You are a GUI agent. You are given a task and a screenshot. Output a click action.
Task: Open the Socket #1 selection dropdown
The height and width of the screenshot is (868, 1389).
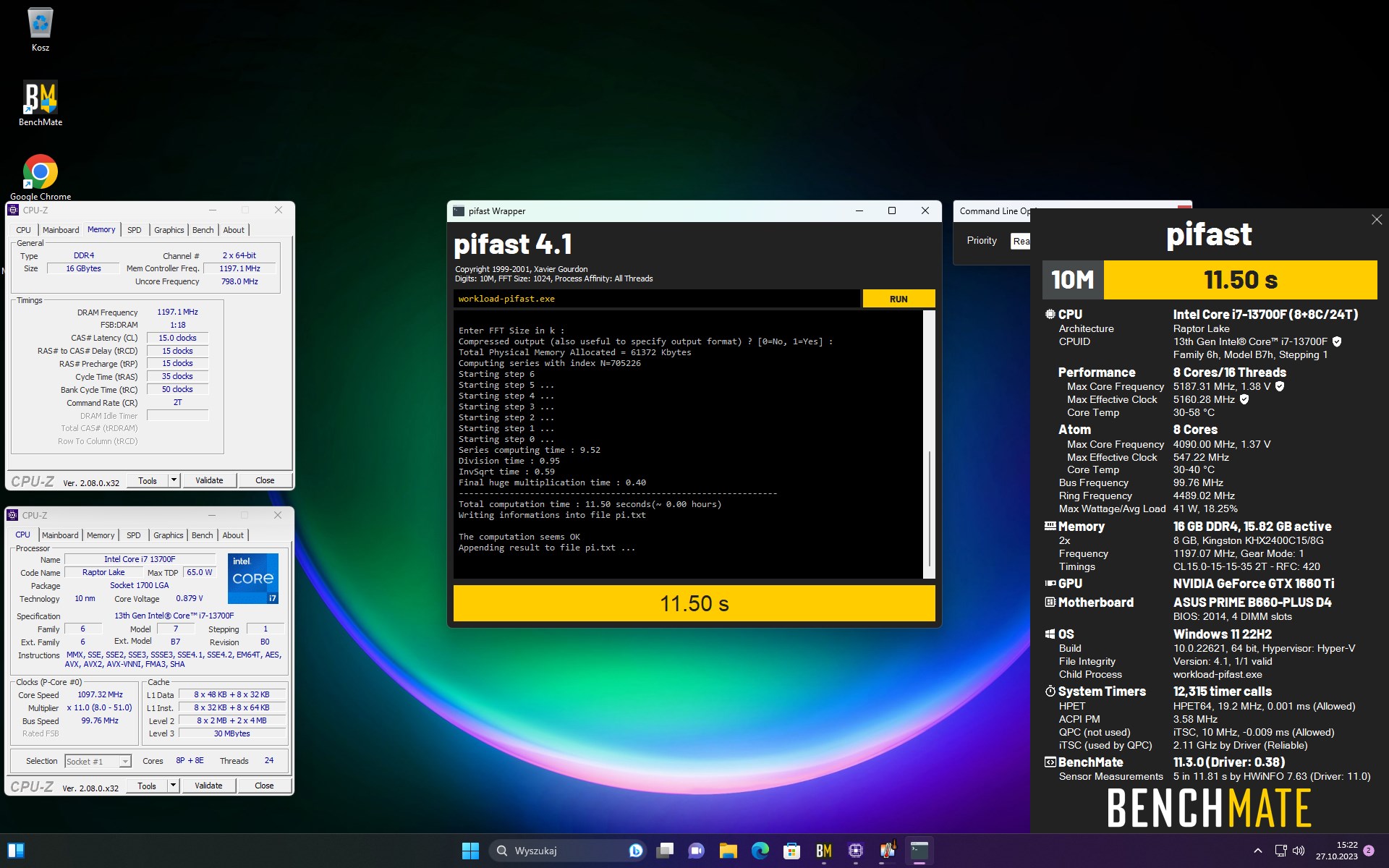point(98,761)
